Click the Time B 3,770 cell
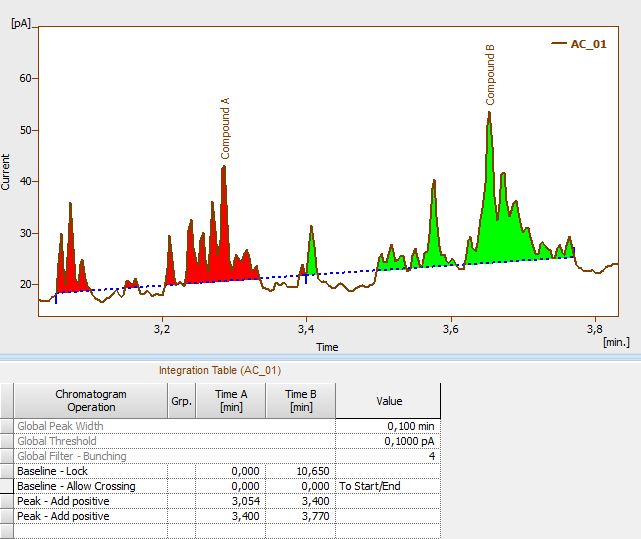The image size is (641, 539). [x=301, y=516]
